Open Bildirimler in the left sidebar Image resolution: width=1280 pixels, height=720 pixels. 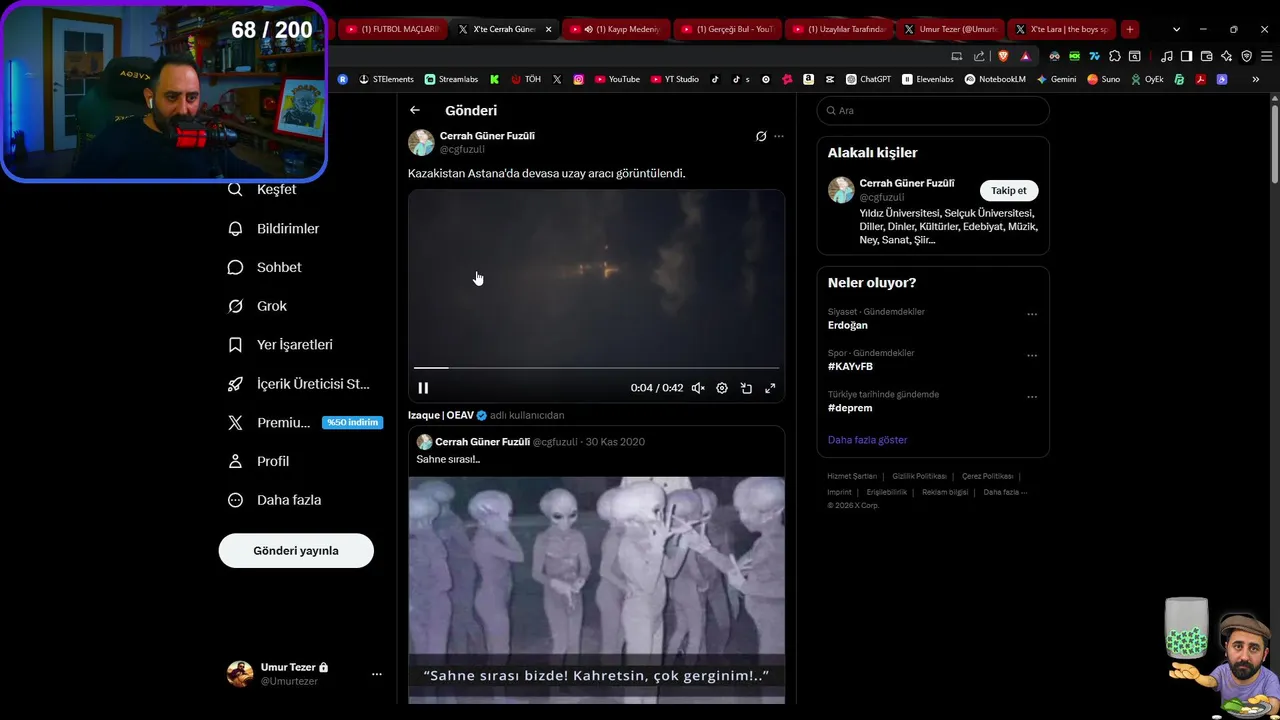[274, 228]
